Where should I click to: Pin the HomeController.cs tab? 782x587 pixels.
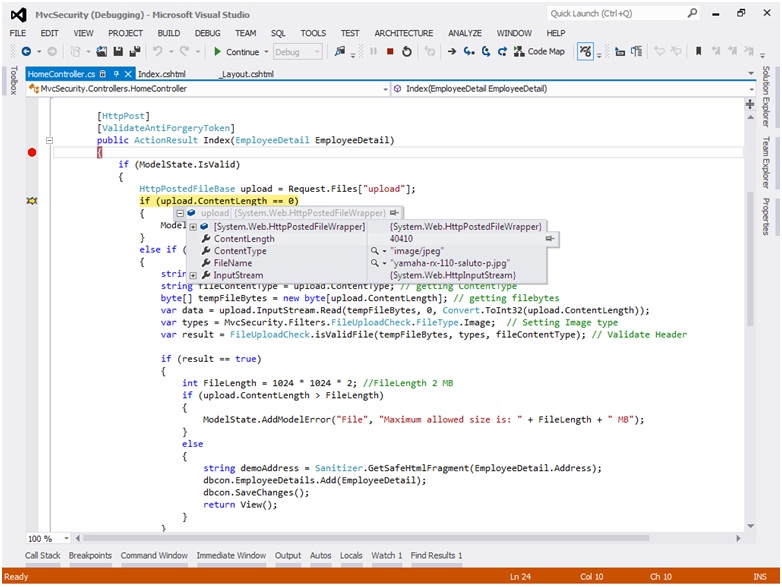pyautogui.click(x=116, y=74)
